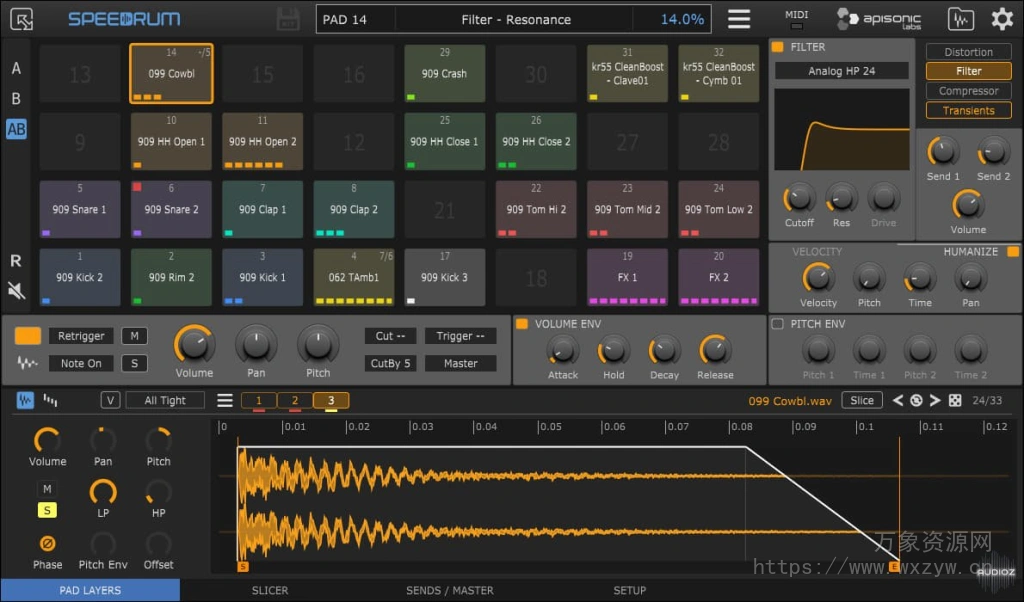
Task: Click the Cutoff knob in the Filter panel
Action: click(x=798, y=199)
